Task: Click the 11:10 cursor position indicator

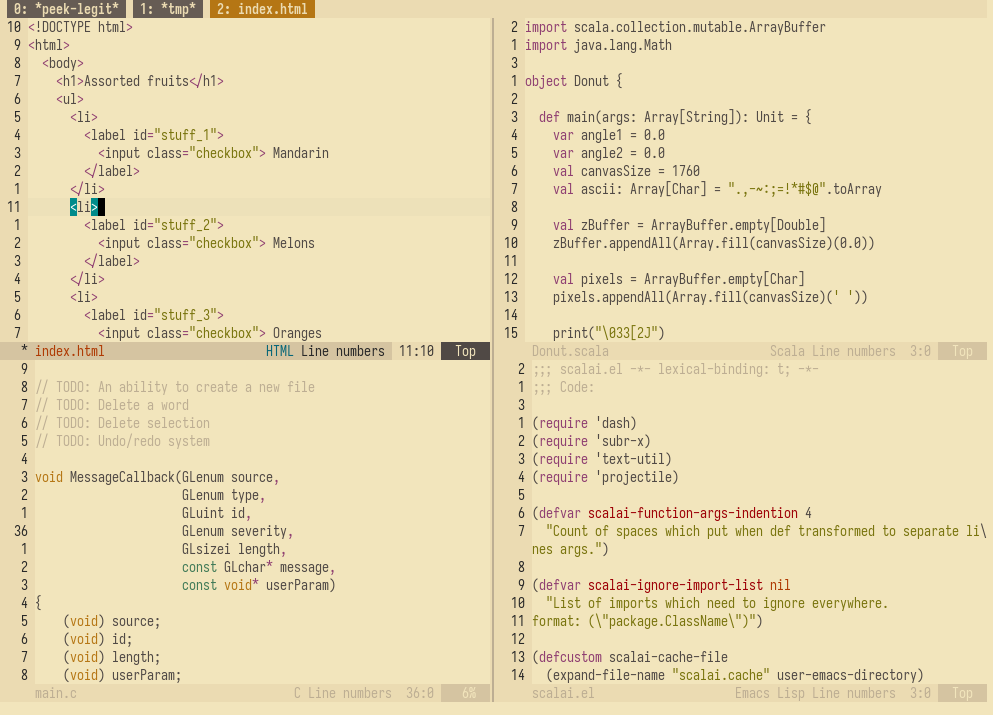Action: pos(416,351)
